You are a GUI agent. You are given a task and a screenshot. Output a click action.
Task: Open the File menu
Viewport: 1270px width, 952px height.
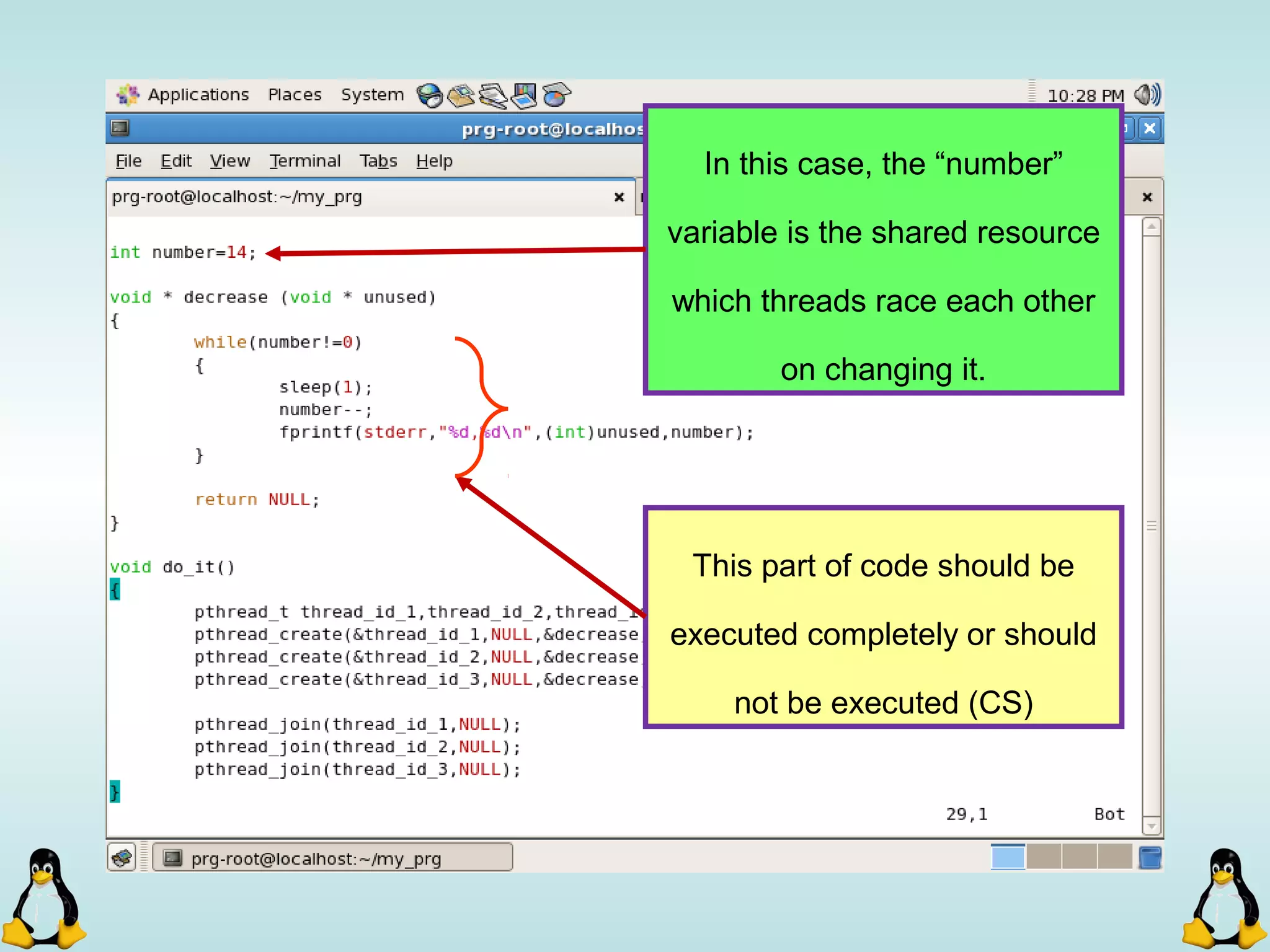128,161
